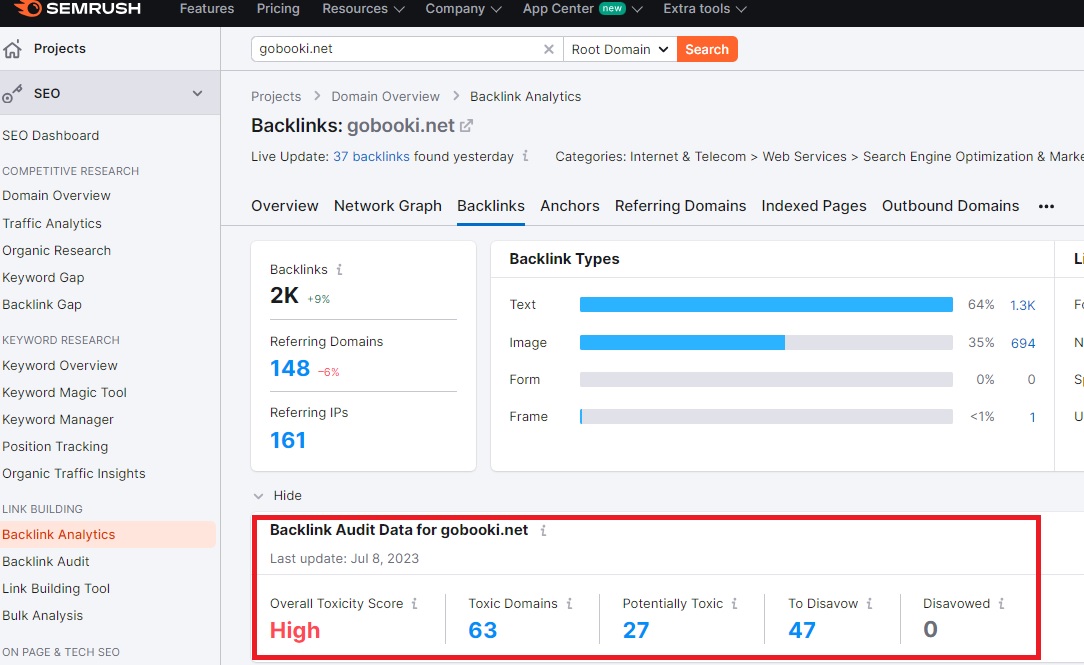Image resolution: width=1084 pixels, height=665 pixels.
Task: Open Link Building Tool in sidebar
Action: 56,588
